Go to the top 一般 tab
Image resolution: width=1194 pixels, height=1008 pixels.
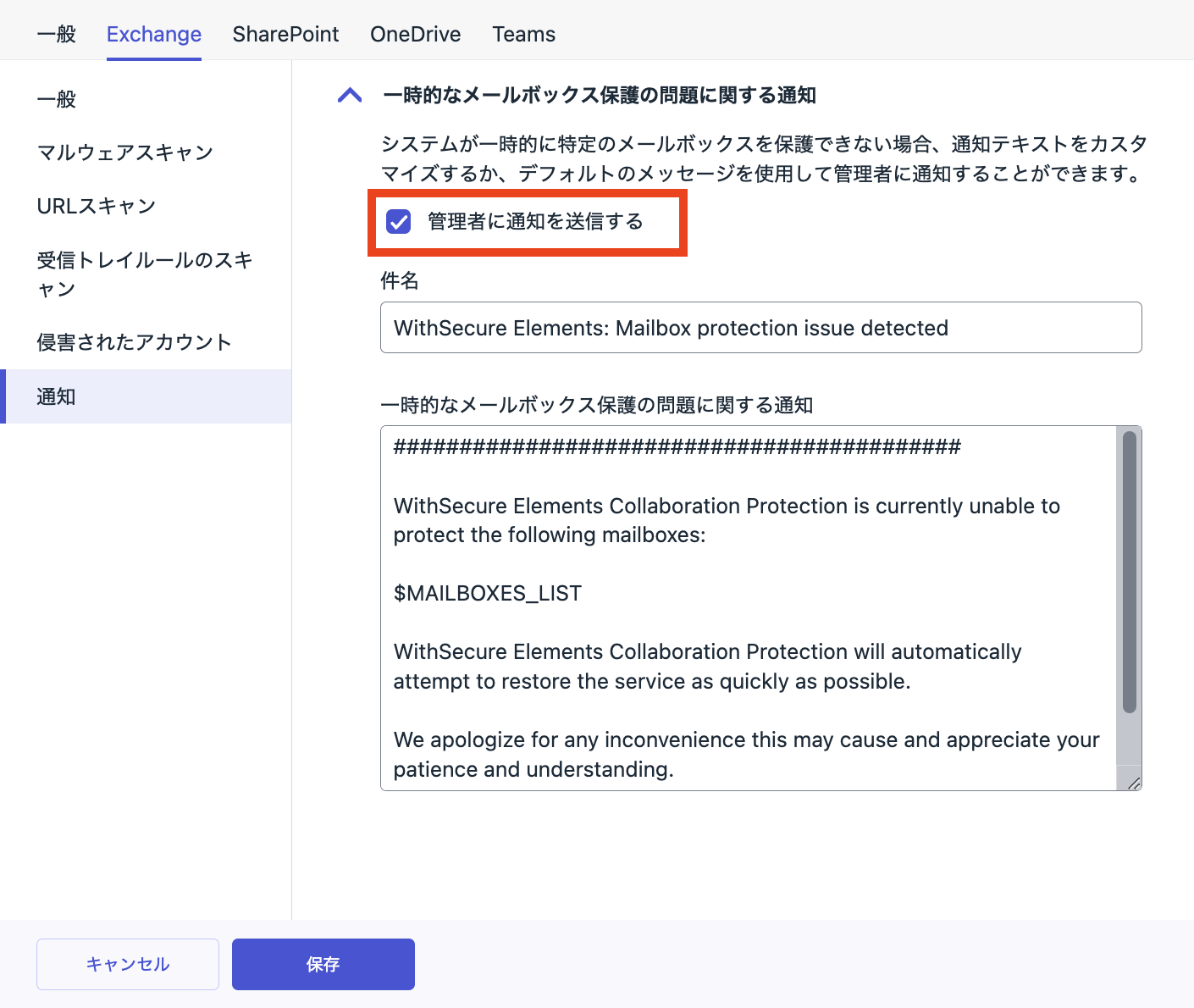tap(57, 35)
